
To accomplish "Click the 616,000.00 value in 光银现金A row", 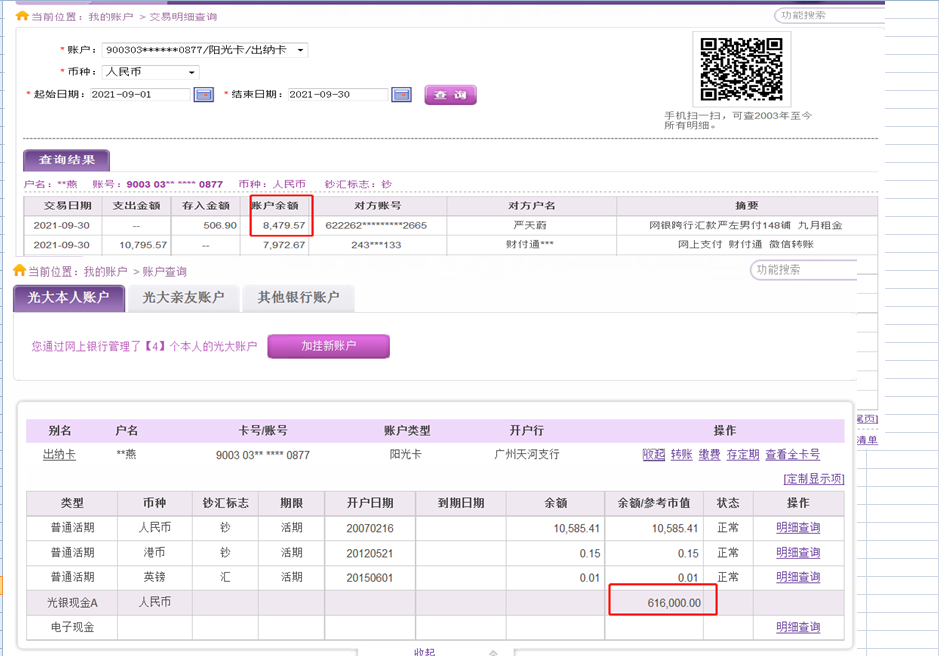I will [x=674, y=603].
